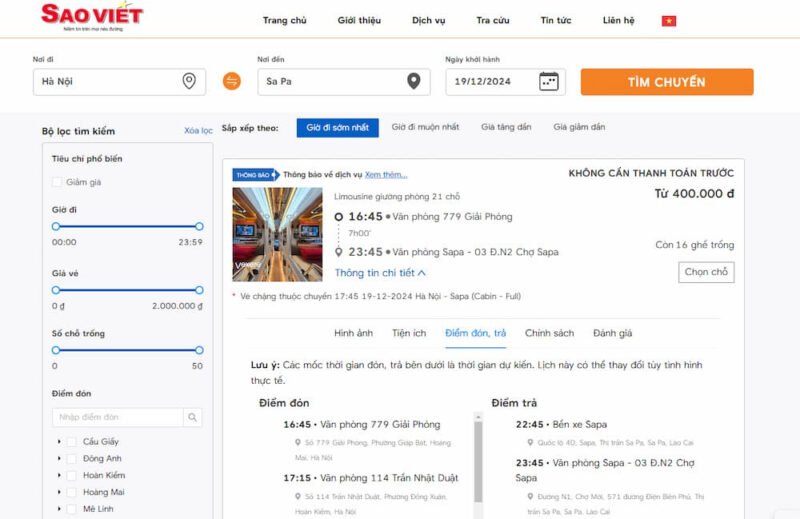Click the filled pin in Nơi đến field
The height and width of the screenshot is (519, 800).
pos(413,81)
